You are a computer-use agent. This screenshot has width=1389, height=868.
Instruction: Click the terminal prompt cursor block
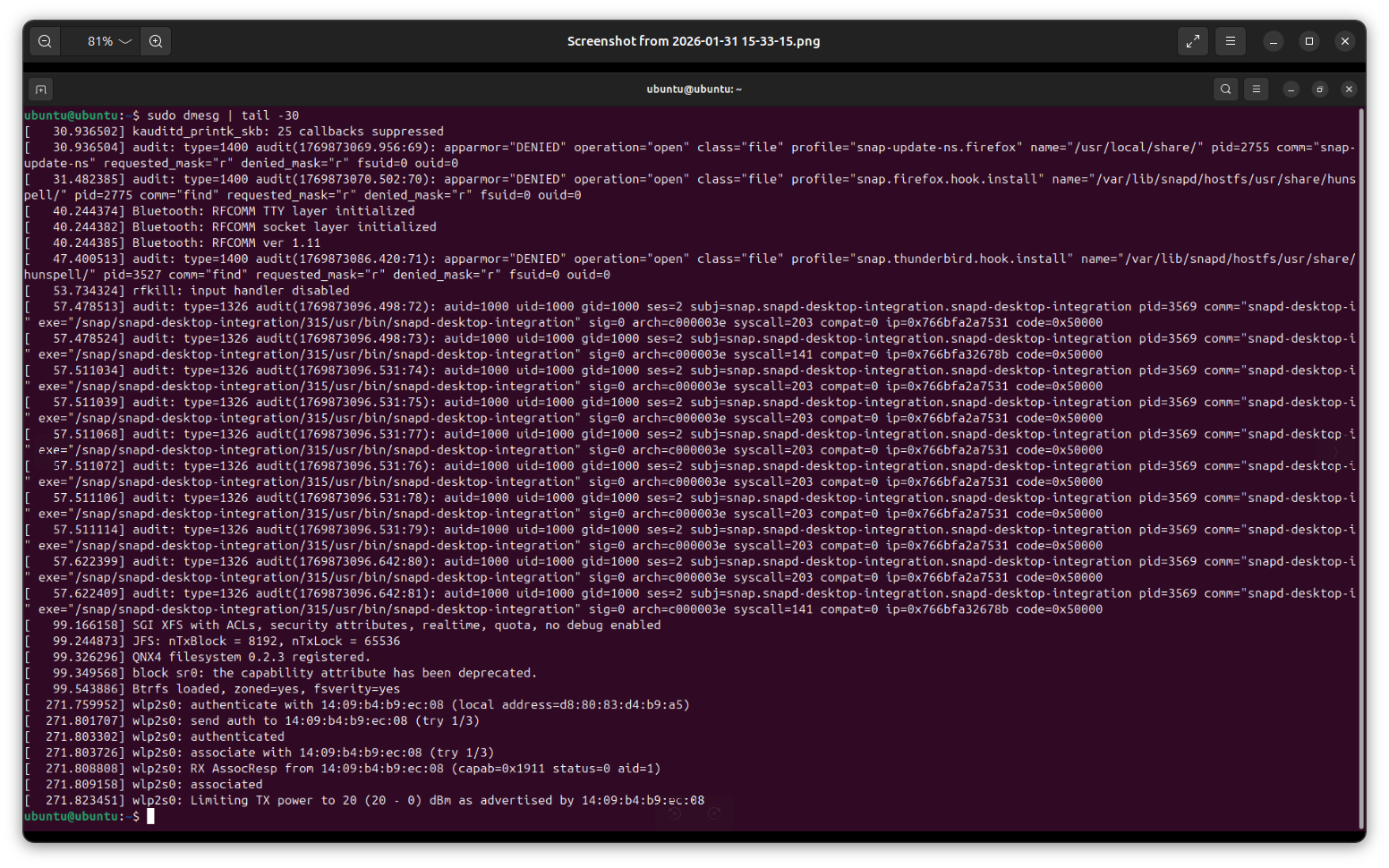(x=150, y=816)
